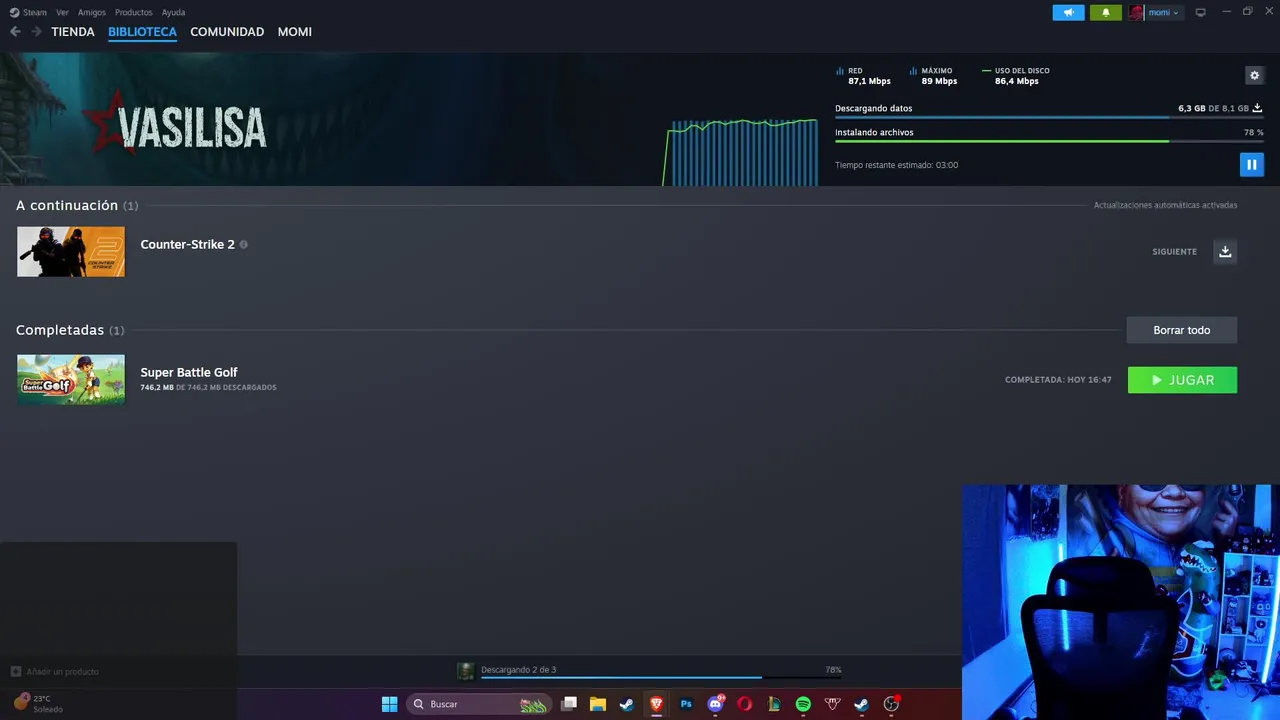Click the MÁXIMO 89 Mbps stat

coord(934,76)
